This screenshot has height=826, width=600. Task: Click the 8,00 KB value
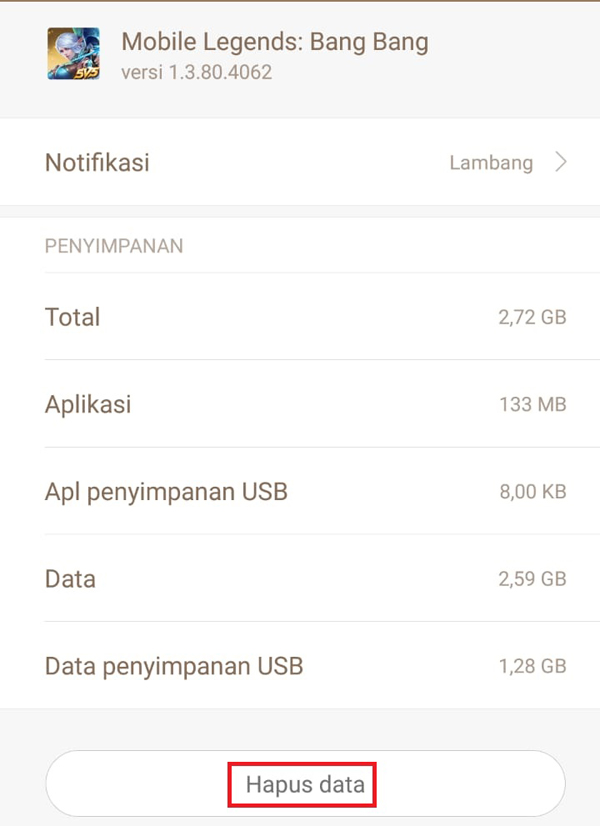tap(533, 491)
